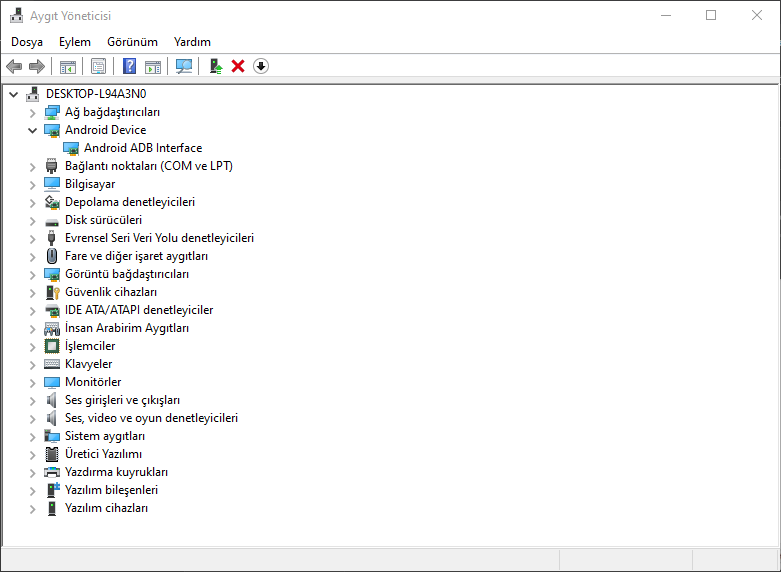Select the Güvenlik cihazları label
The image size is (781, 572).
point(111,292)
